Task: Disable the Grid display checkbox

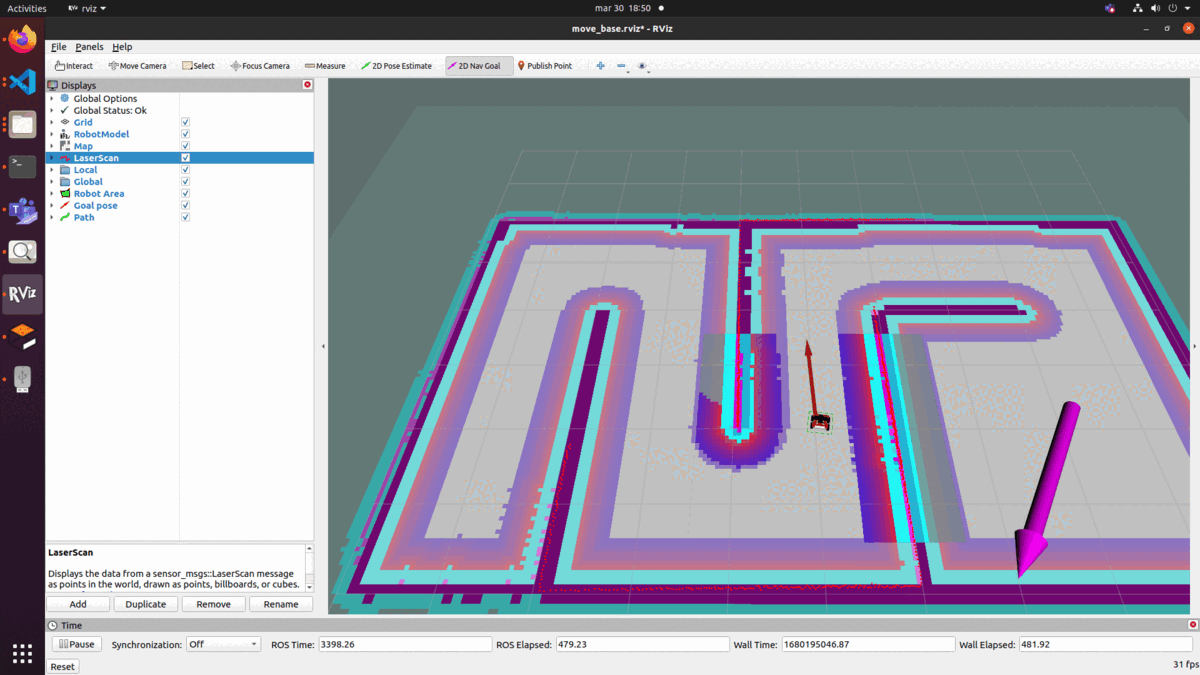Action: [x=184, y=122]
